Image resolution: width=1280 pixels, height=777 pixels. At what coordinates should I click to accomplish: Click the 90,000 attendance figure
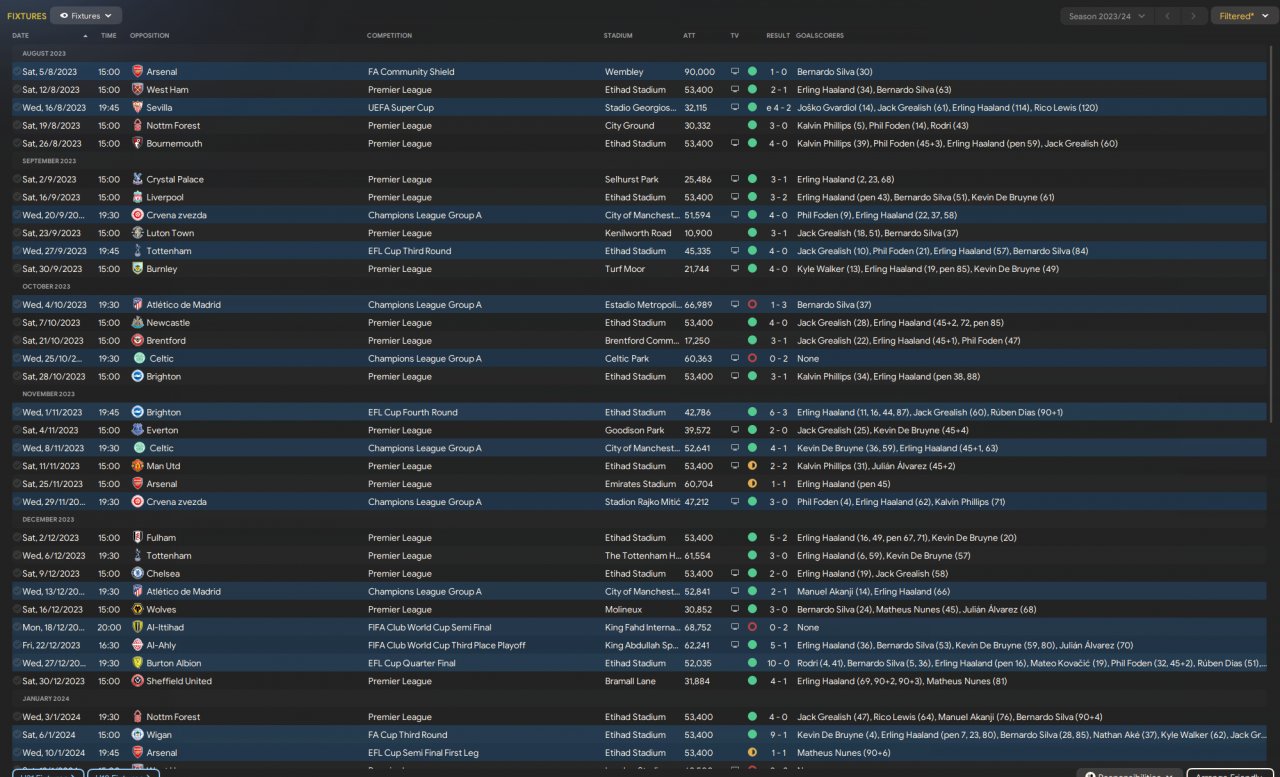coord(700,72)
